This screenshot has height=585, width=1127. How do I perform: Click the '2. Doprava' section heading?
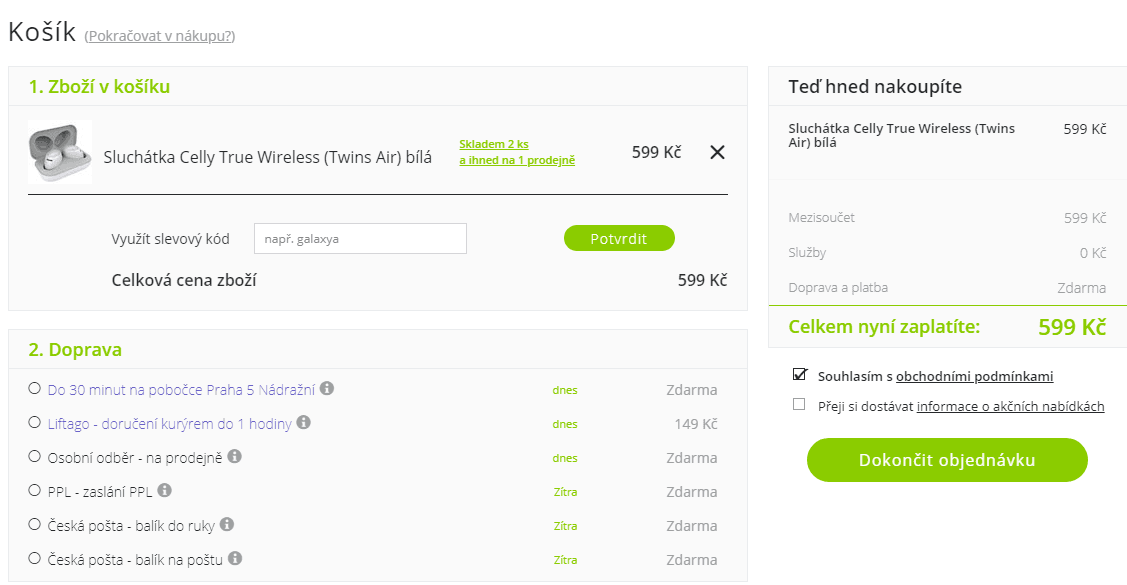[75, 350]
